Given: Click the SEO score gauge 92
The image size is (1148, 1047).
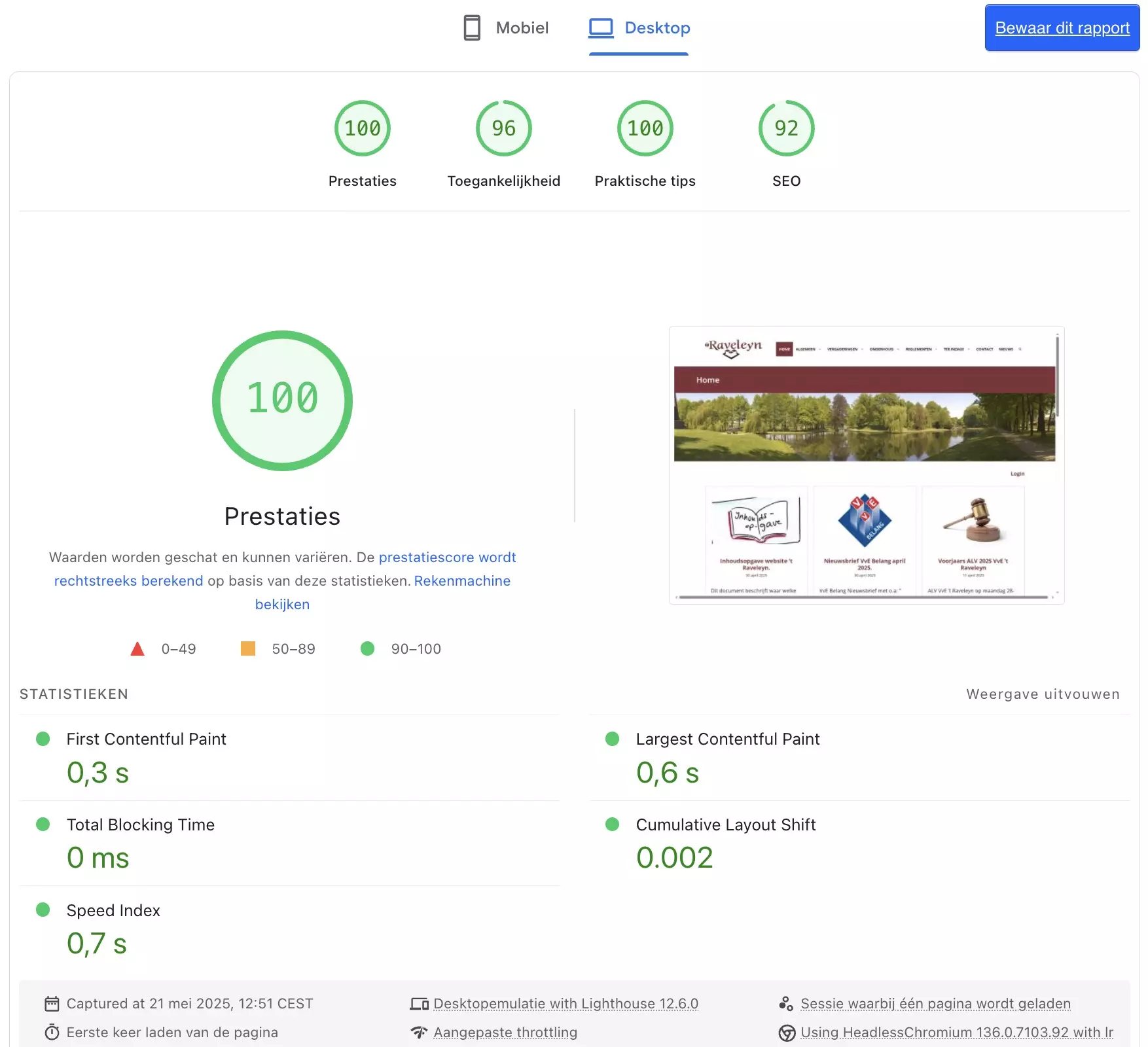Looking at the screenshot, I should (786, 129).
